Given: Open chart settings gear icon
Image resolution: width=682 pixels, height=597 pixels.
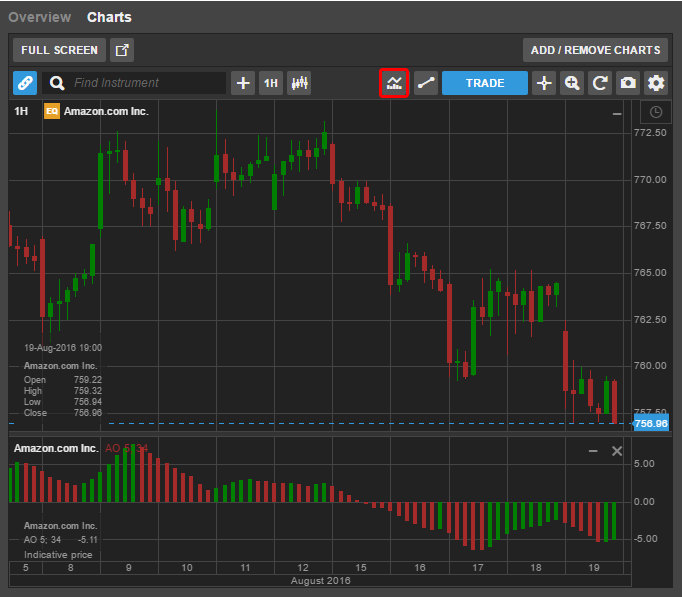Looking at the screenshot, I should (x=656, y=83).
